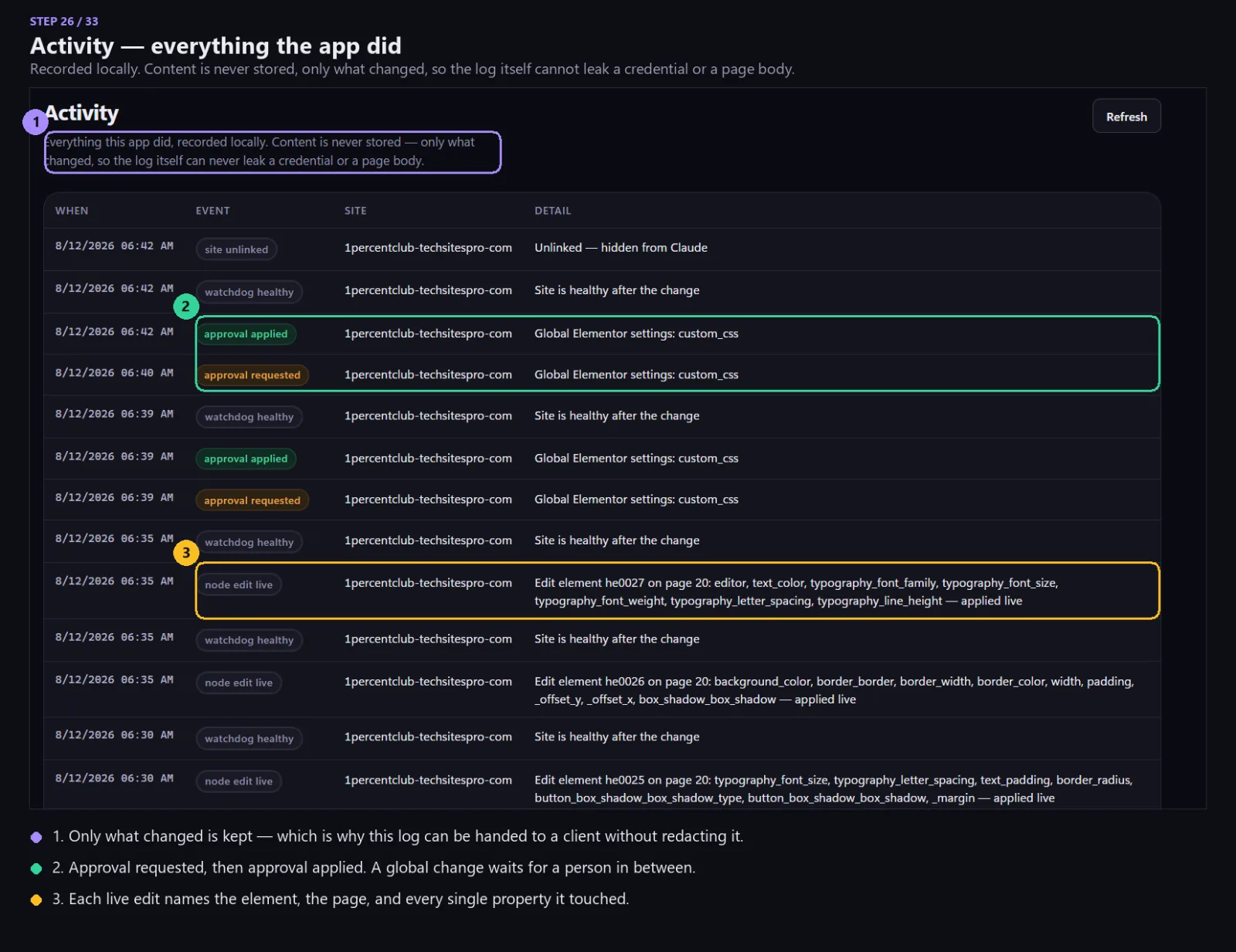Click legend item '3. Each live edit names the element'

click(341, 899)
